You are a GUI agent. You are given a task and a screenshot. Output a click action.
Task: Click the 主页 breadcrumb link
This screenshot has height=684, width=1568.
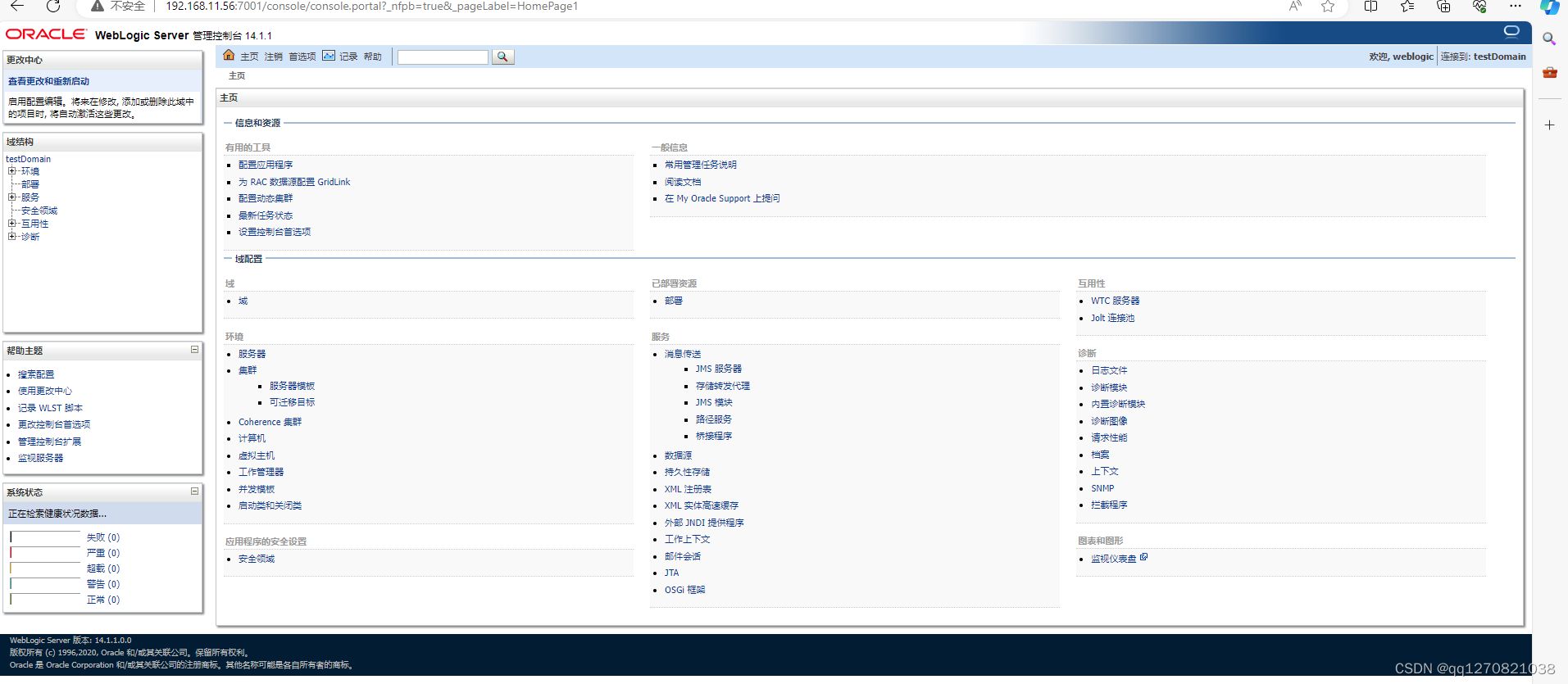(x=237, y=75)
